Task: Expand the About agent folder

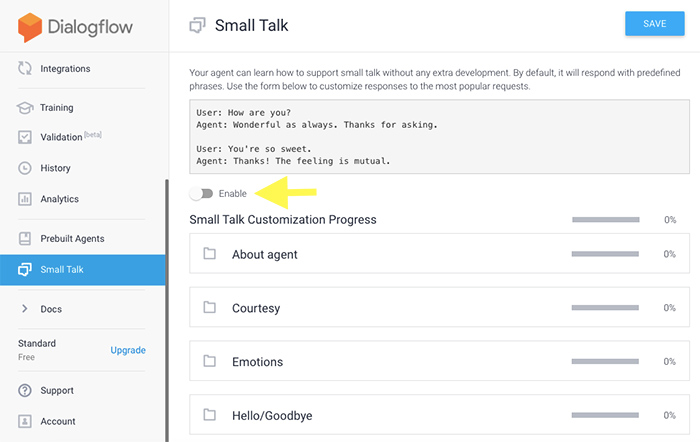Action: pyautogui.click(x=439, y=254)
